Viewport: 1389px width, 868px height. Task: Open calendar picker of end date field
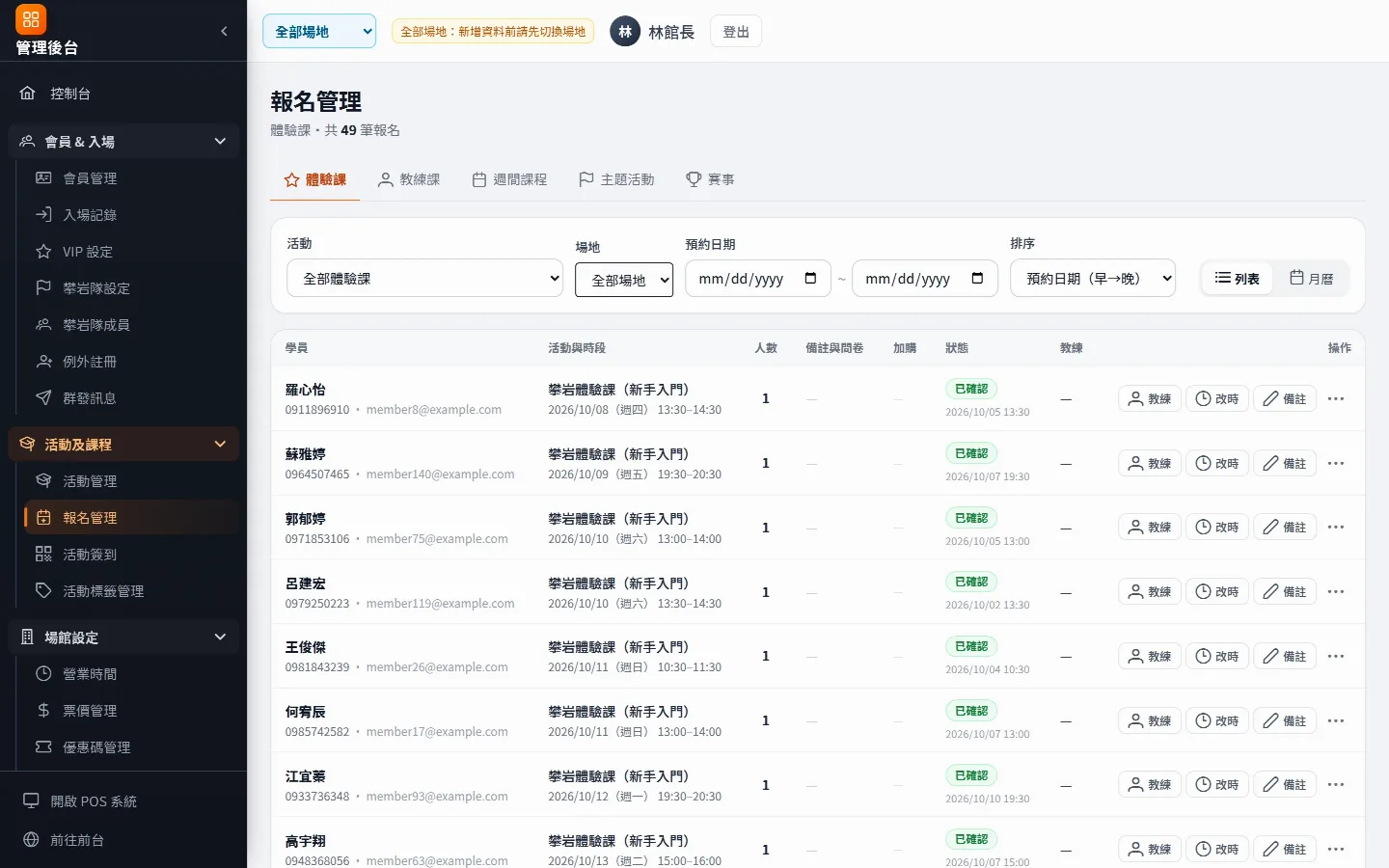pos(977,279)
